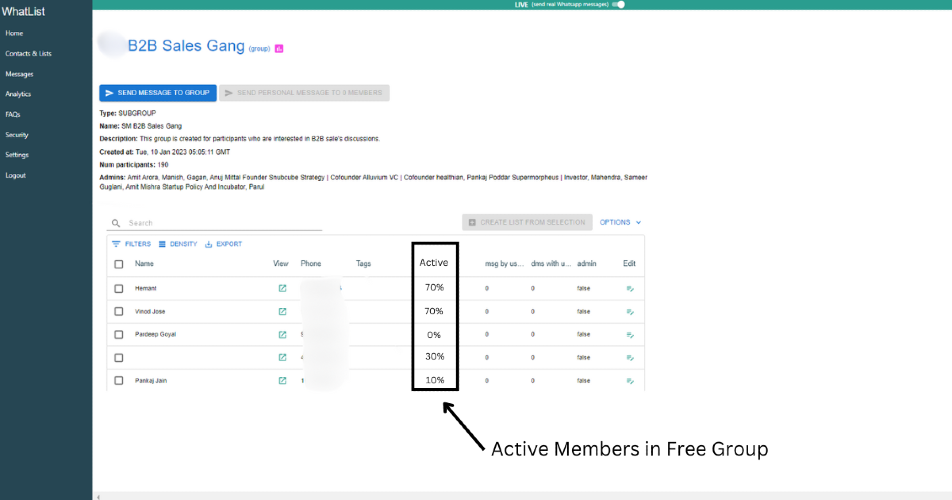Image resolution: width=952 pixels, height=500 pixels.
Task: Go to Home in sidebar
Action: (14, 33)
